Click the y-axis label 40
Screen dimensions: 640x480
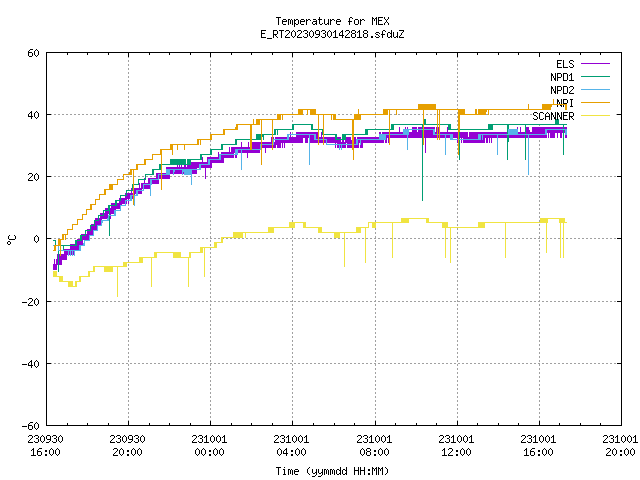33,115
